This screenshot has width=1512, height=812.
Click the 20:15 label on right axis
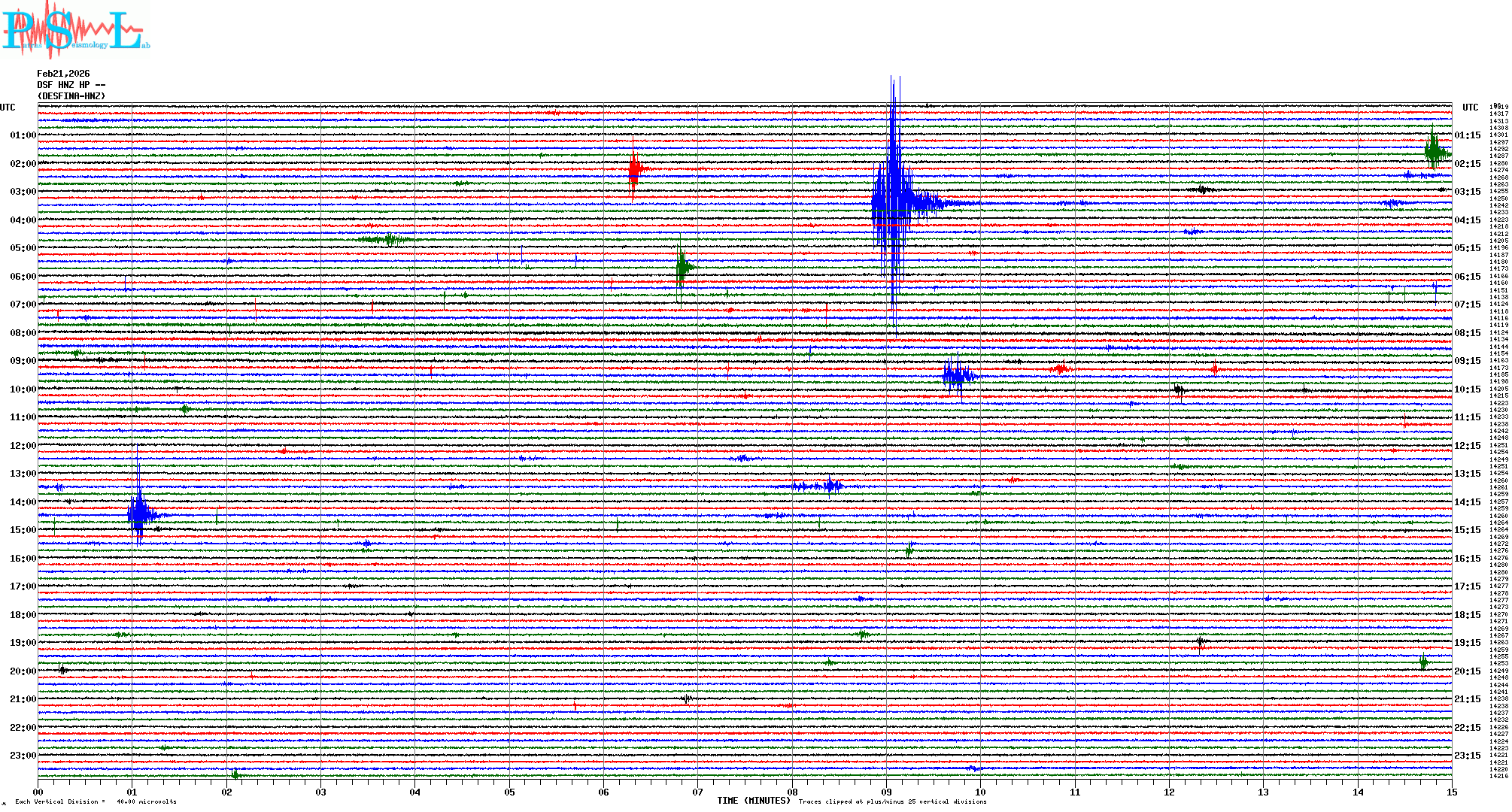pyautogui.click(x=1467, y=671)
